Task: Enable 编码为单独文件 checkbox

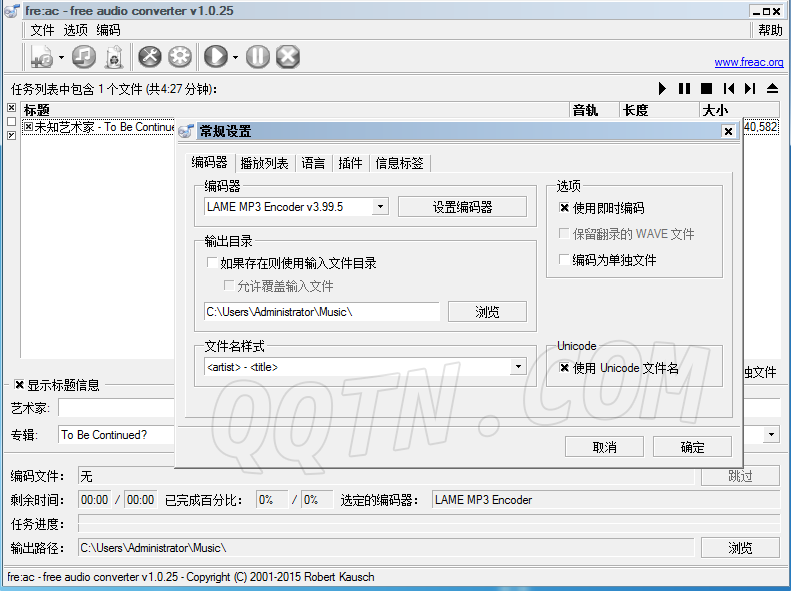Action: click(x=565, y=260)
